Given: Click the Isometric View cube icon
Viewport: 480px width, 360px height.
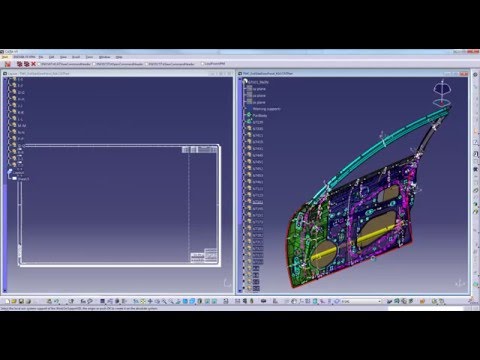Looking at the screenshot, I should pyautogui.click(x=192, y=301).
